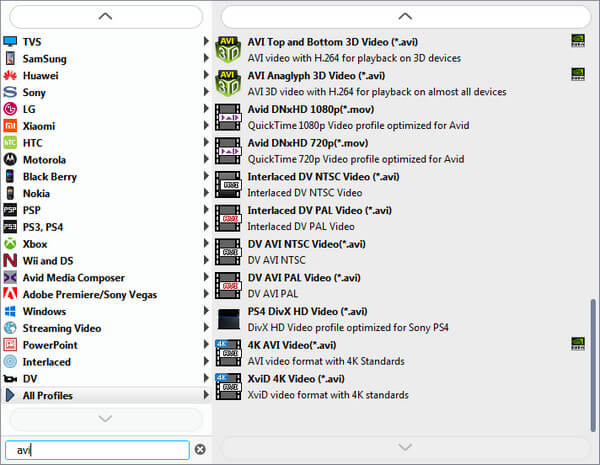Click NVIDIA badge beside AVI Anaglyph 3D

pyautogui.click(x=578, y=74)
